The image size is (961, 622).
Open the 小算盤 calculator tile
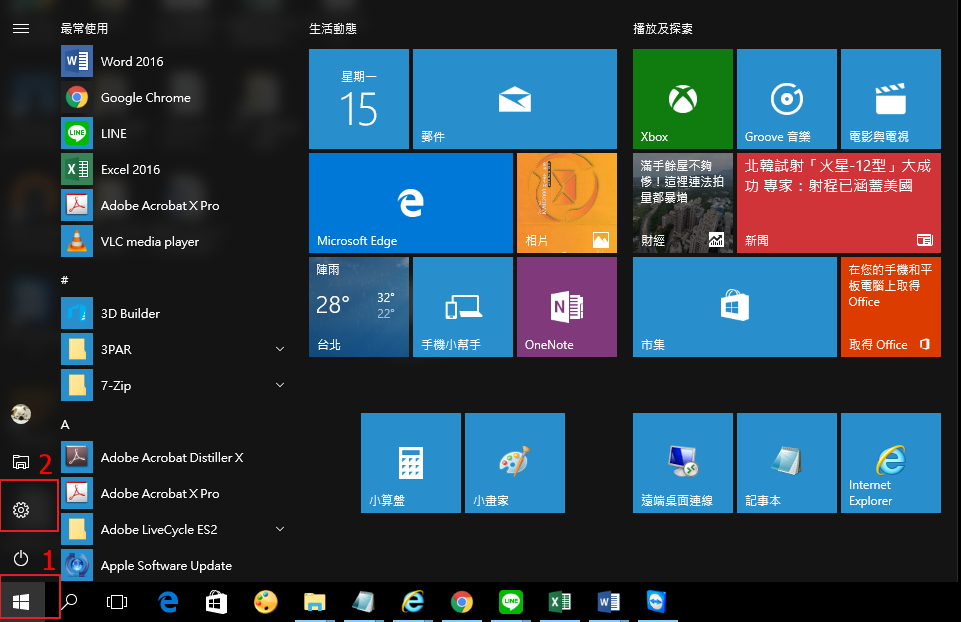411,463
